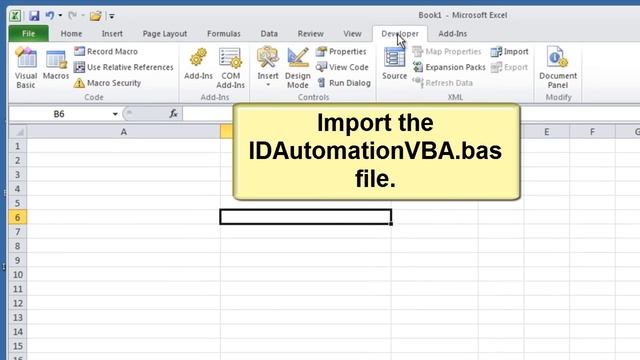This screenshot has width=640, height=360.
Task: Click Map Properties
Action: [447, 51]
